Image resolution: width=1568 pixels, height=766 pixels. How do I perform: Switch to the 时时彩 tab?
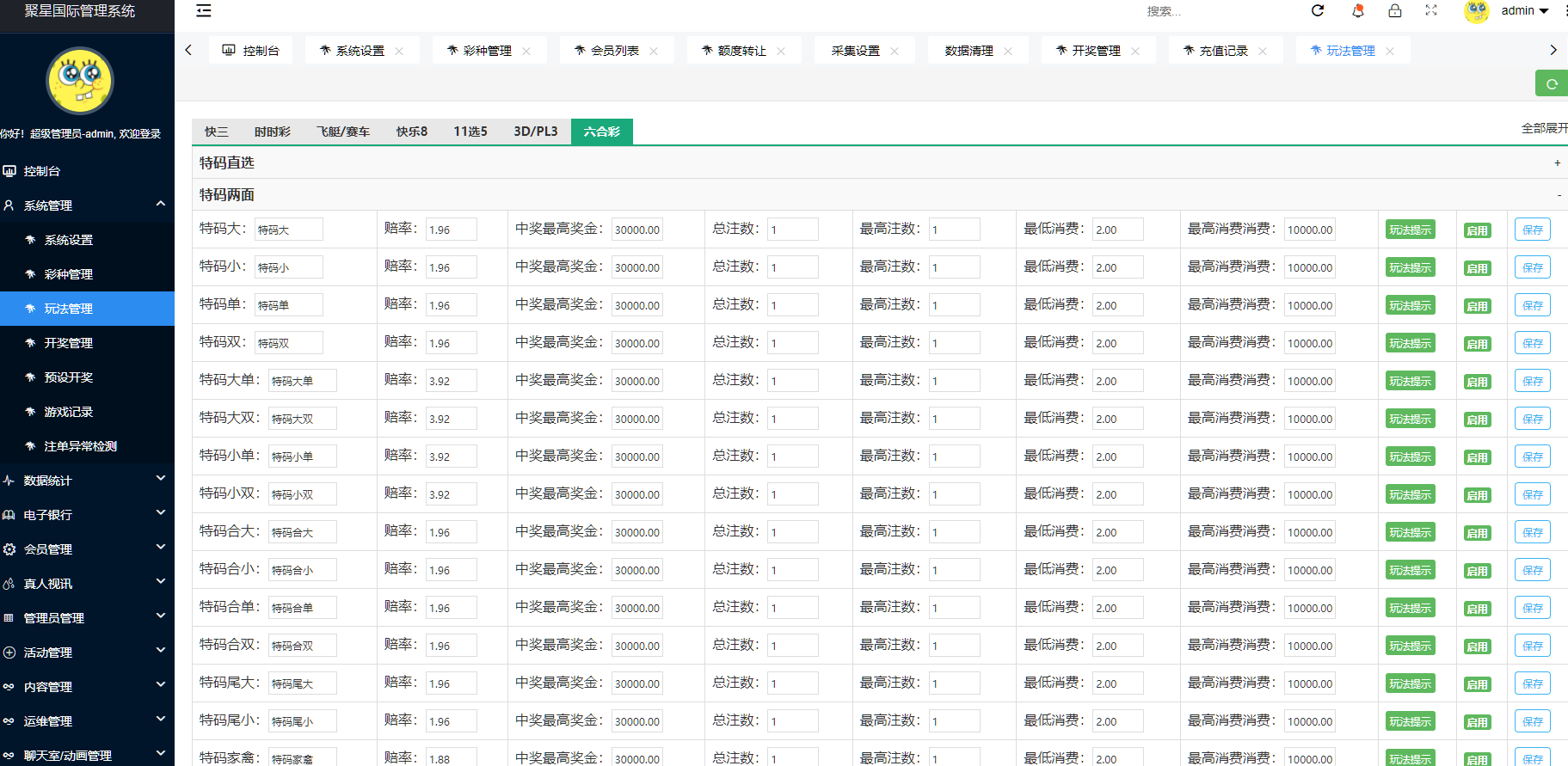pos(272,132)
